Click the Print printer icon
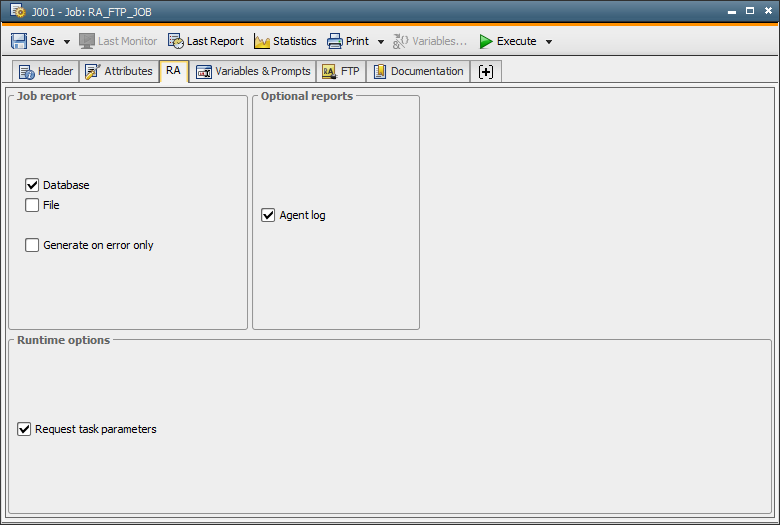This screenshot has height=525, width=780. [x=334, y=41]
